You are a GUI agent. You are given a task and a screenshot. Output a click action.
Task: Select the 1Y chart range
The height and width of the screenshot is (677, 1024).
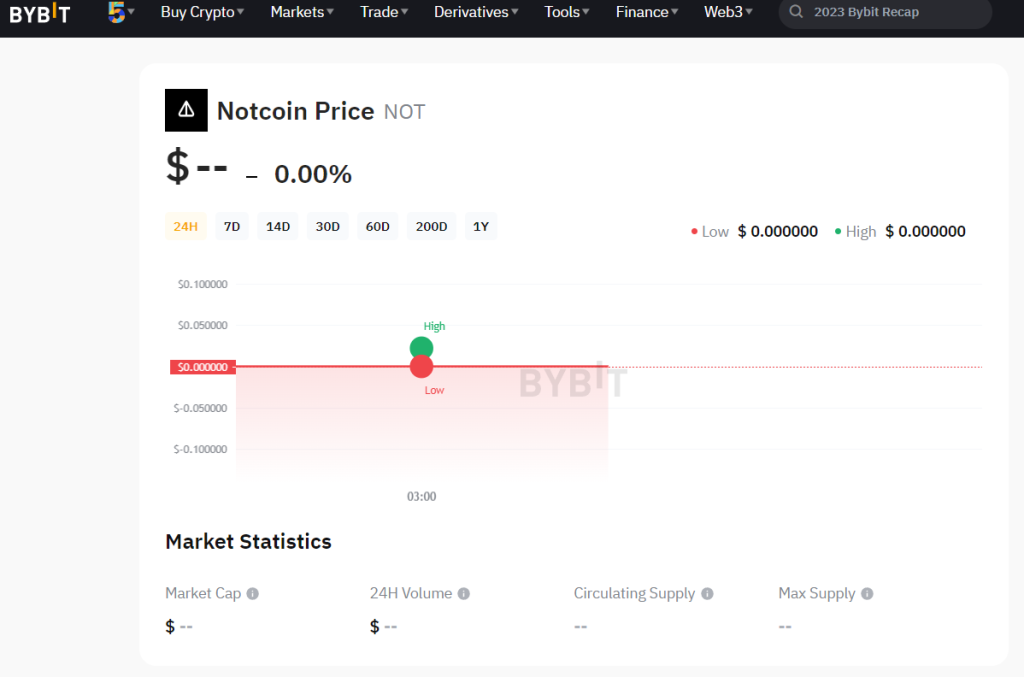click(x=481, y=227)
